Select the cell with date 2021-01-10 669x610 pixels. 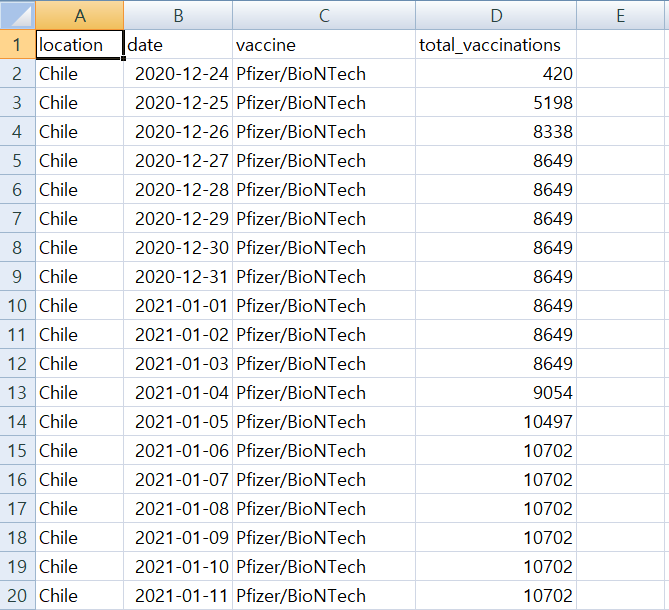click(178, 566)
